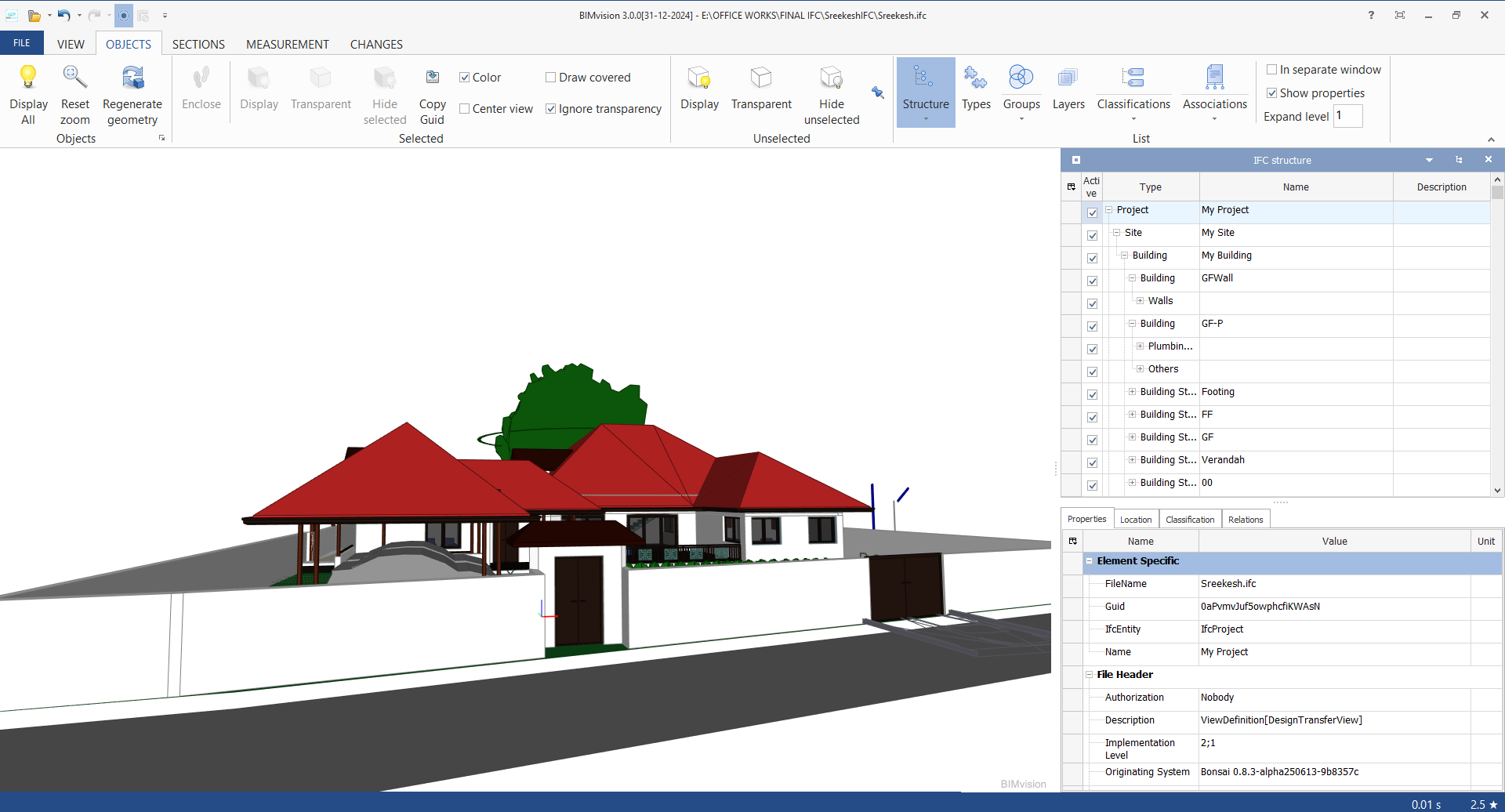Click the open file folder icon

pos(34,15)
